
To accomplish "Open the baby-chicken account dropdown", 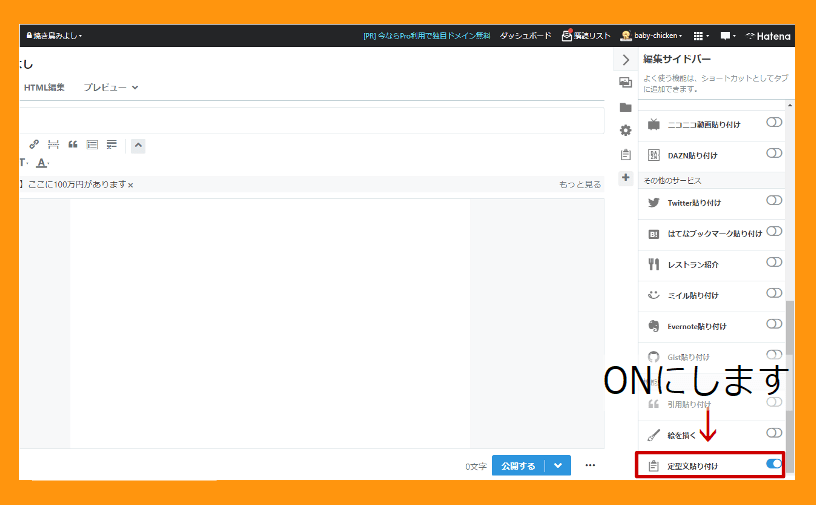I will pos(651,35).
